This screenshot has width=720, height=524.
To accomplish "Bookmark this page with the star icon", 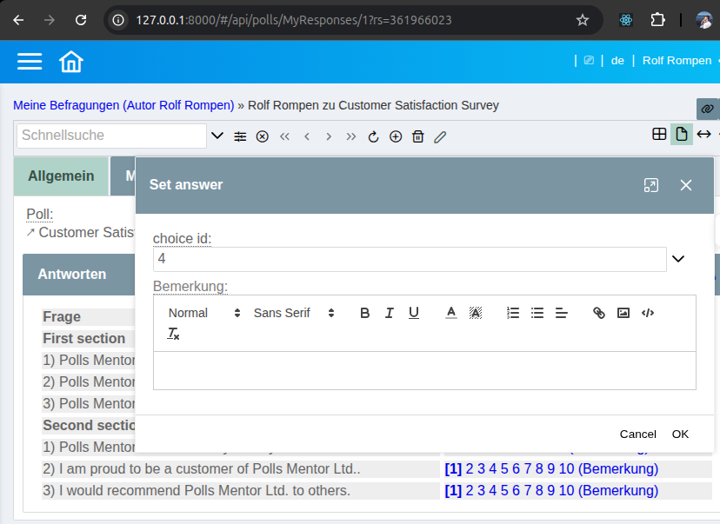I will tap(582, 20).
